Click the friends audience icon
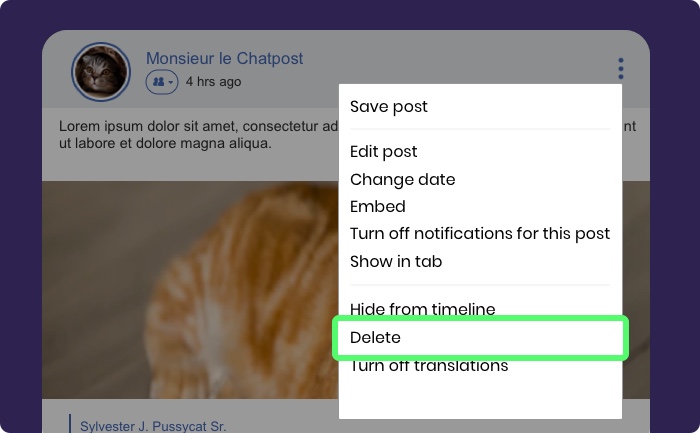Screen dimensions: 700x433 [158, 82]
